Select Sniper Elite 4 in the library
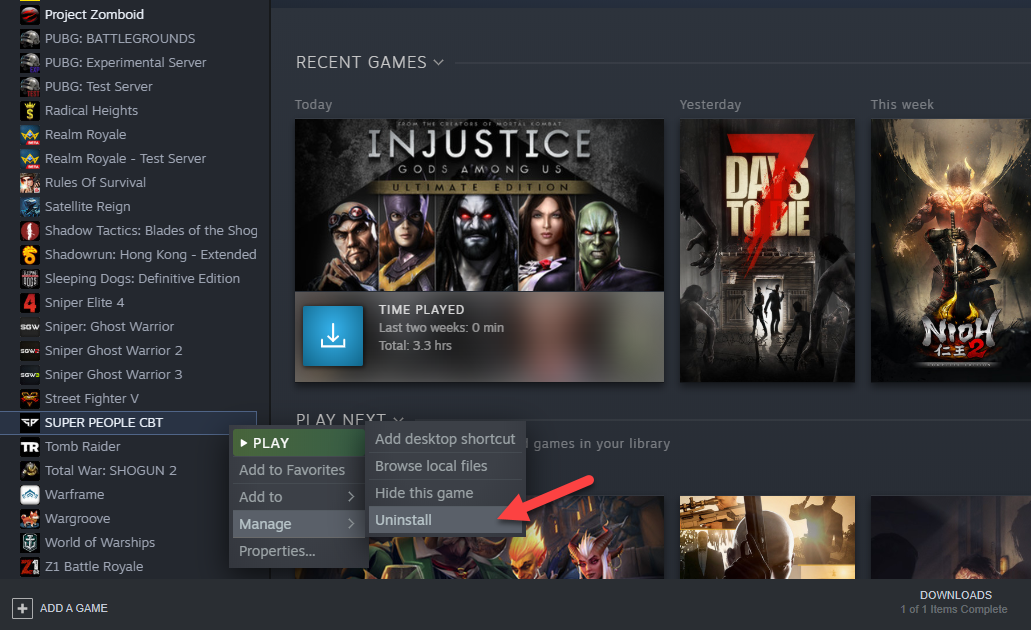The height and width of the screenshot is (630, 1031). [x=84, y=303]
